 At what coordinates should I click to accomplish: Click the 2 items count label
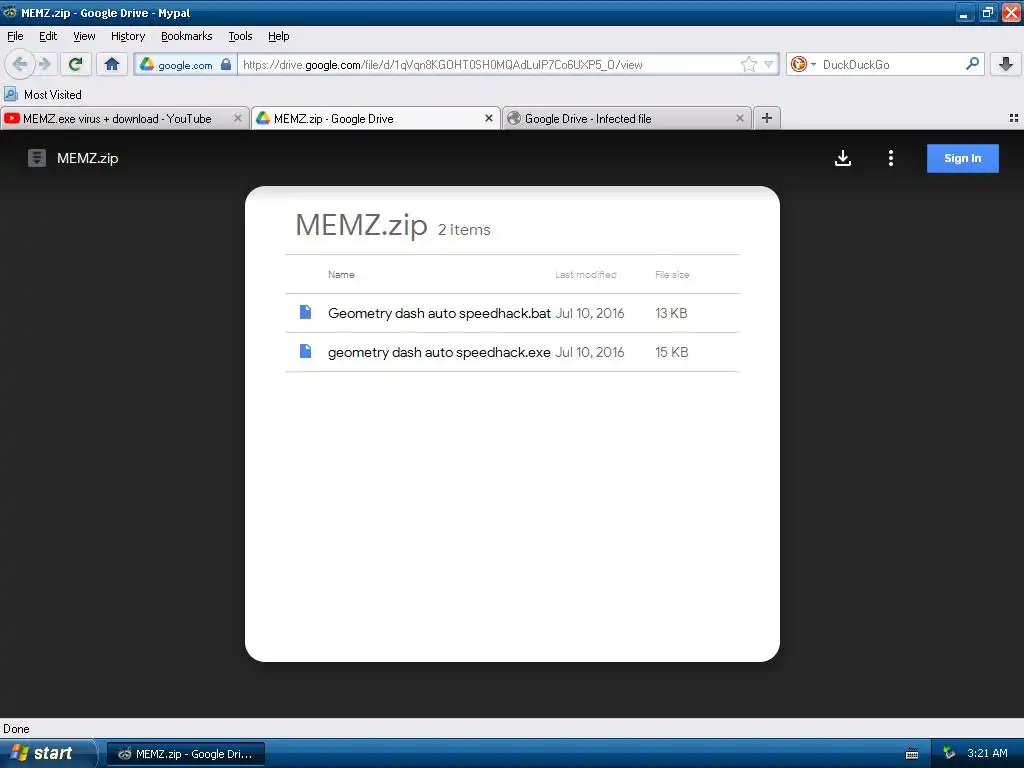[x=464, y=230]
